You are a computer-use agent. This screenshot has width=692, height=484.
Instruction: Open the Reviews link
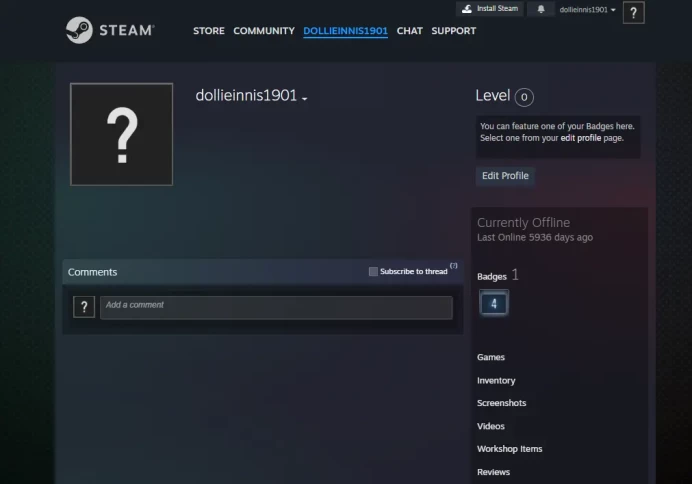click(493, 472)
